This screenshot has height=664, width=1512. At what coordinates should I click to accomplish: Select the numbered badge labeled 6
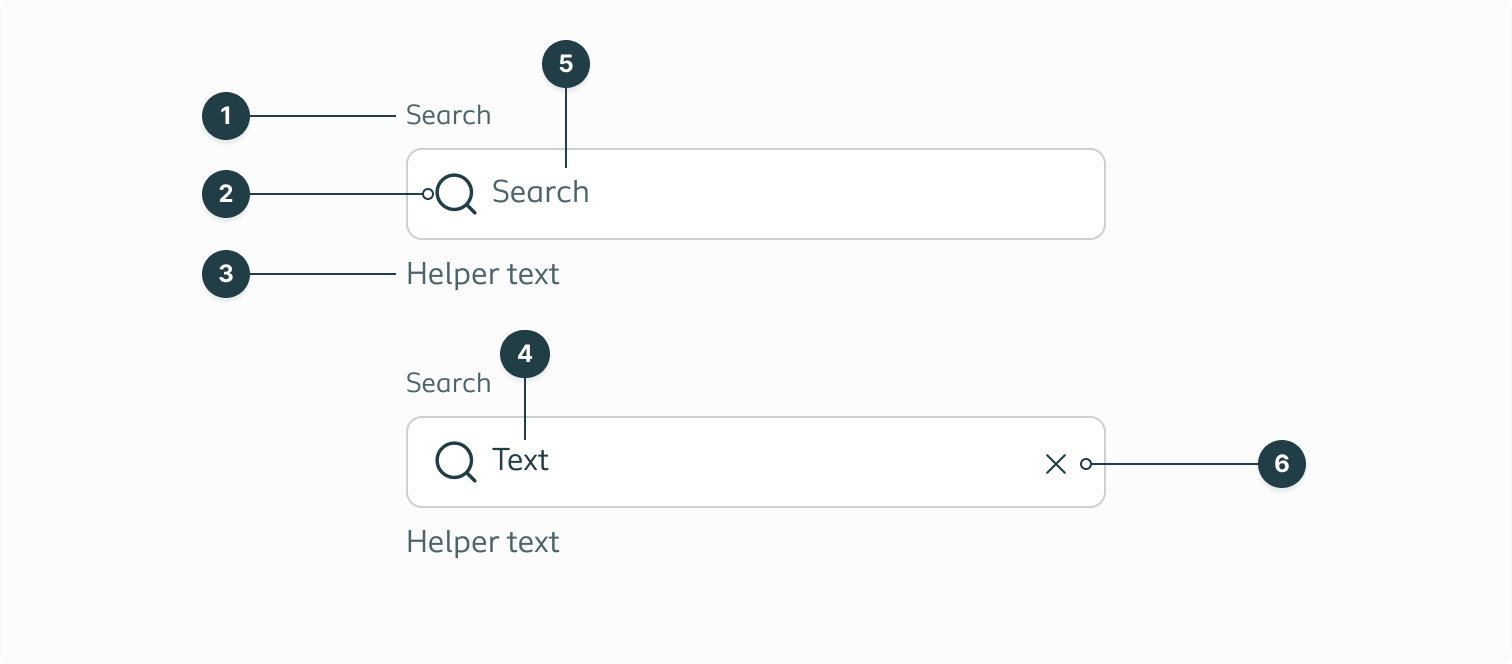coord(1282,464)
